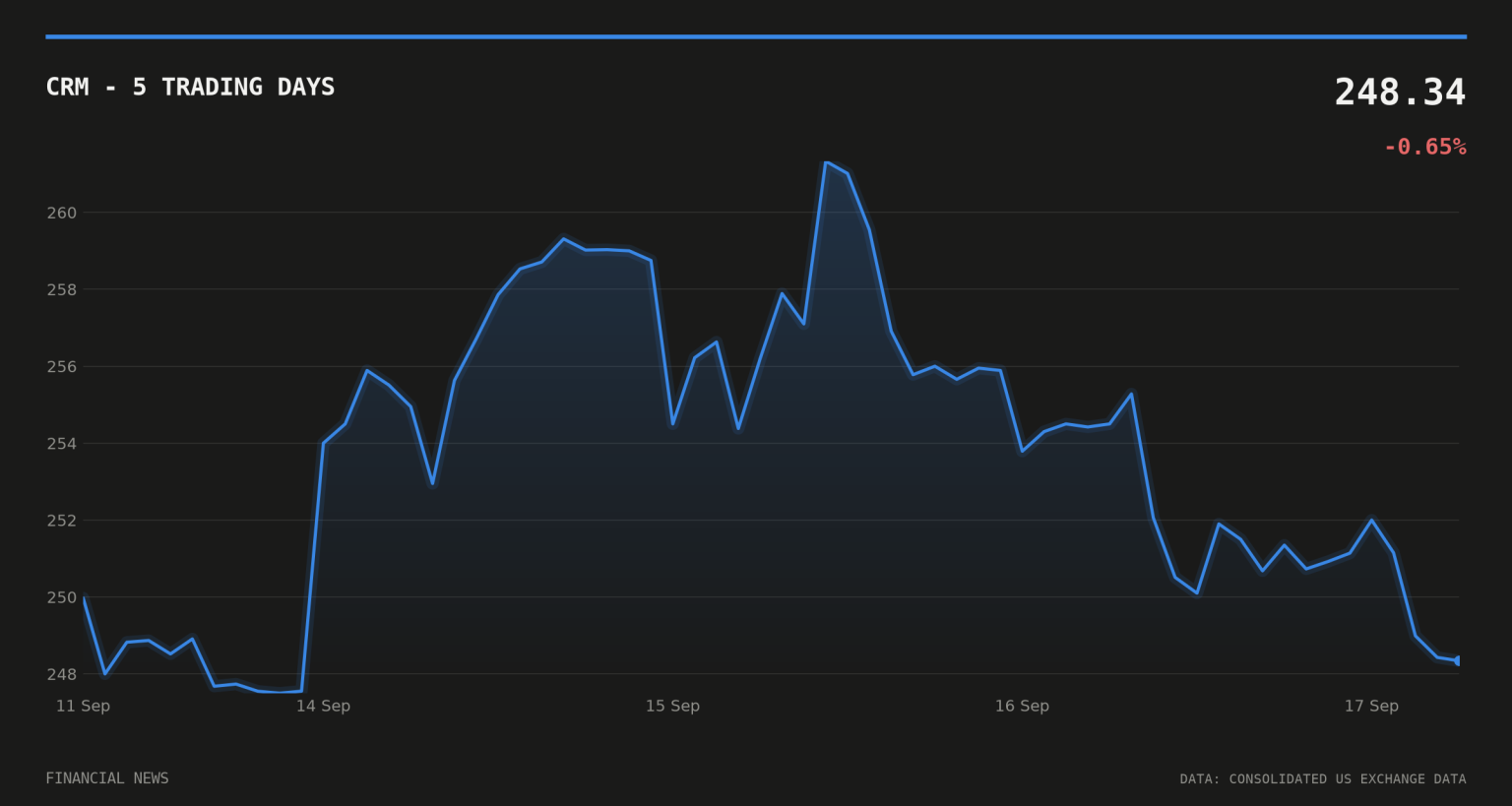This screenshot has height=806, width=1512.
Task: Click the 256 y-axis label
Action: point(62,366)
